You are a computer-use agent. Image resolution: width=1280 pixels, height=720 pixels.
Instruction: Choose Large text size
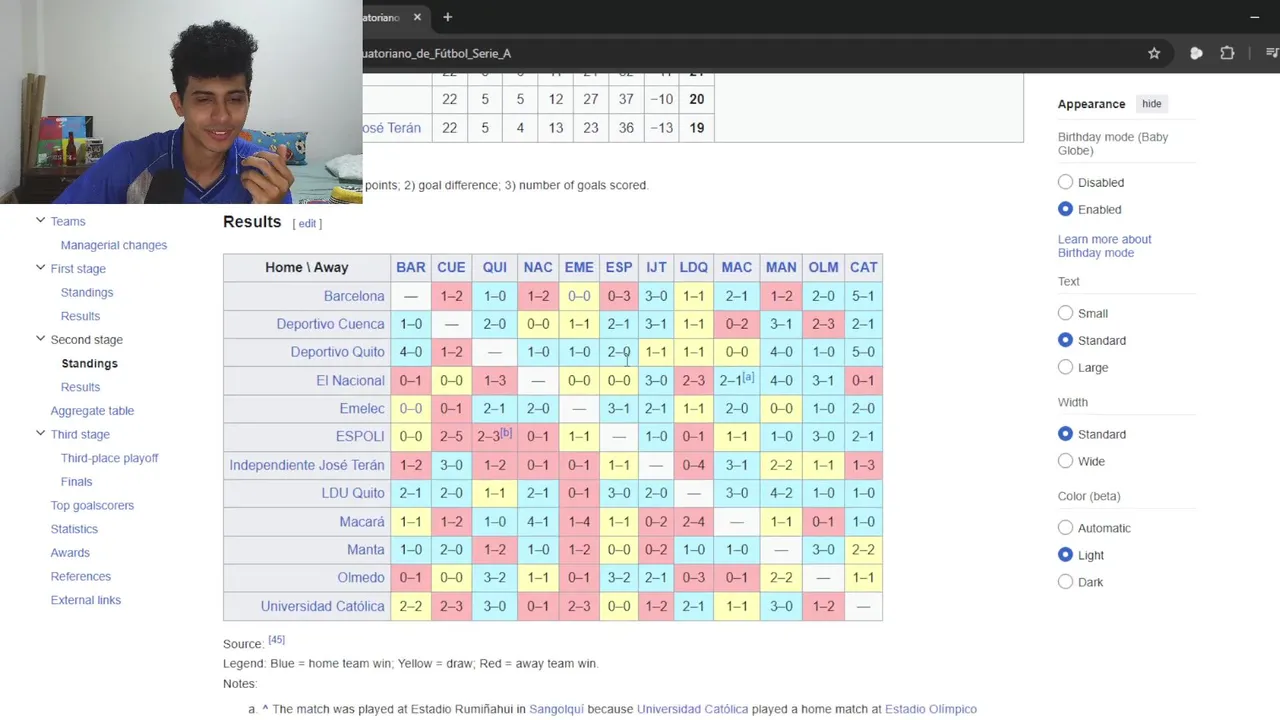click(1065, 367)
